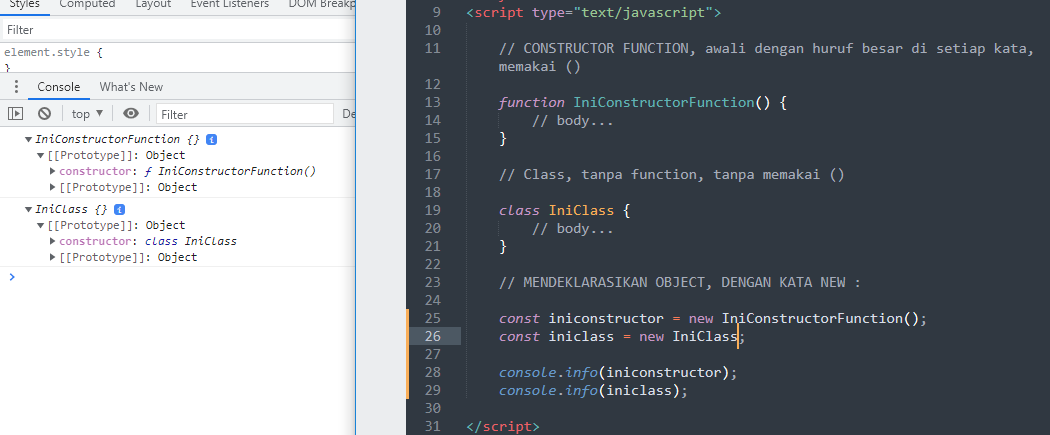This screenshot has height=435, width=1050.
Task: Click the Styles filter input field
Action: (x=177, y=29)
